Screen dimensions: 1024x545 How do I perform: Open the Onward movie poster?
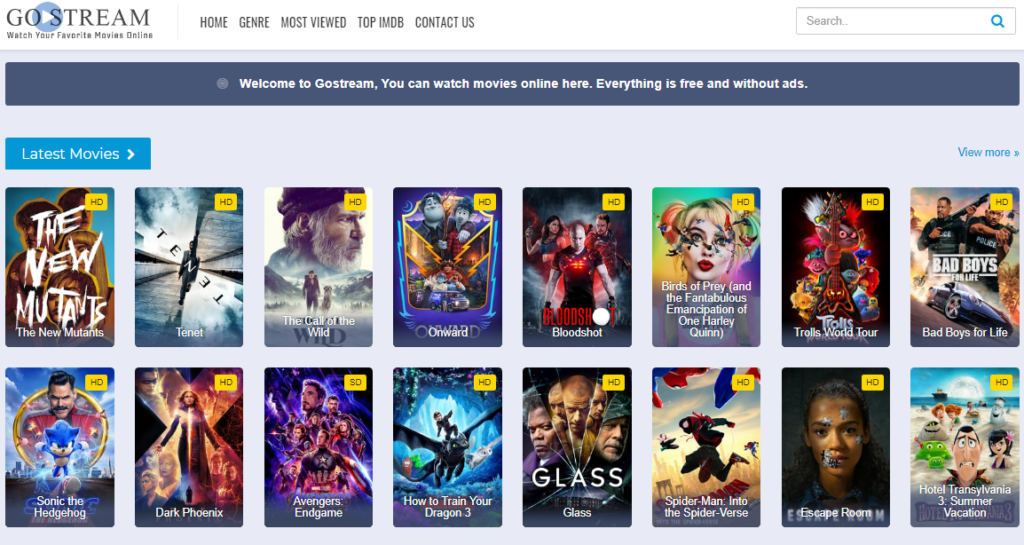447,267
